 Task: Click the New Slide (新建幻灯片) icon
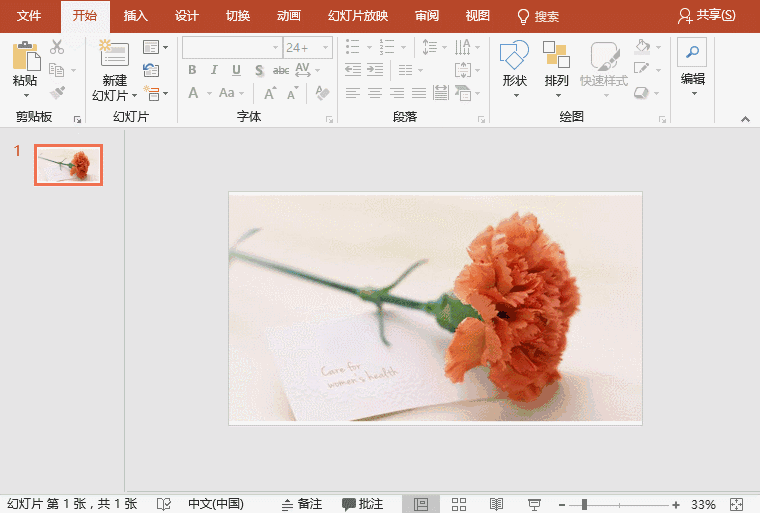(x=114, y=55)
